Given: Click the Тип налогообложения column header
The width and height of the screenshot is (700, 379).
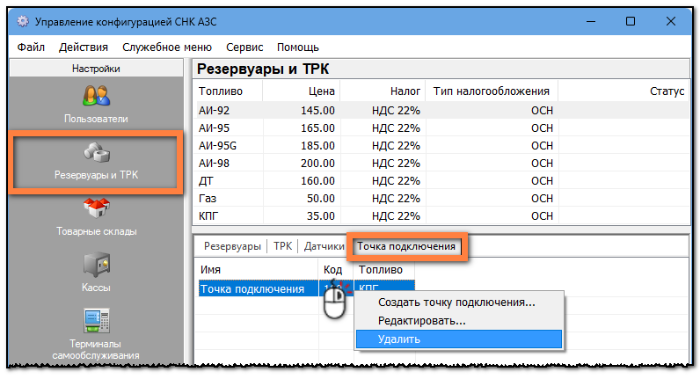Looking at the screenshot, I should pos(492,91).
